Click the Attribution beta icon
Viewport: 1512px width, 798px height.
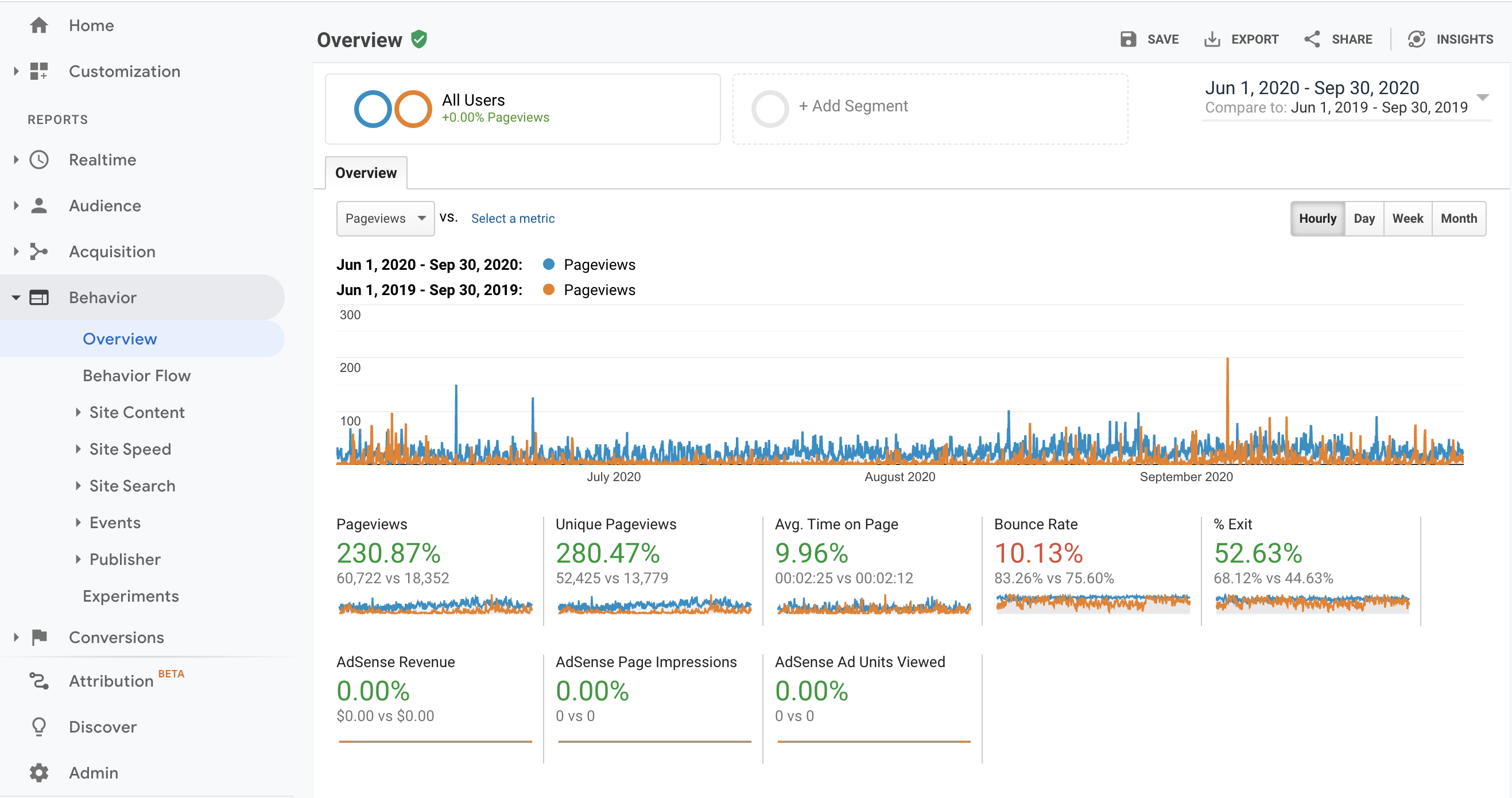38,681
